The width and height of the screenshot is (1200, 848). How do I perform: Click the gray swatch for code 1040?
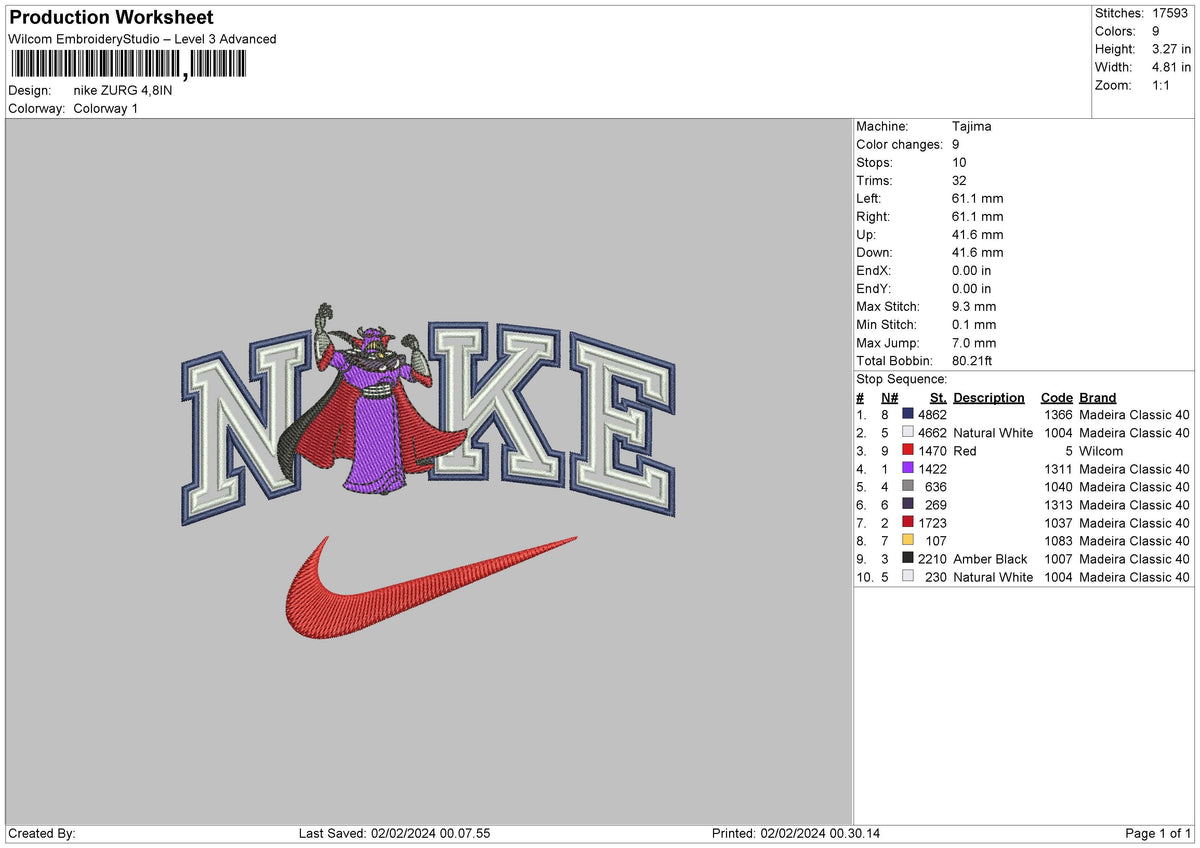(908, 487)
